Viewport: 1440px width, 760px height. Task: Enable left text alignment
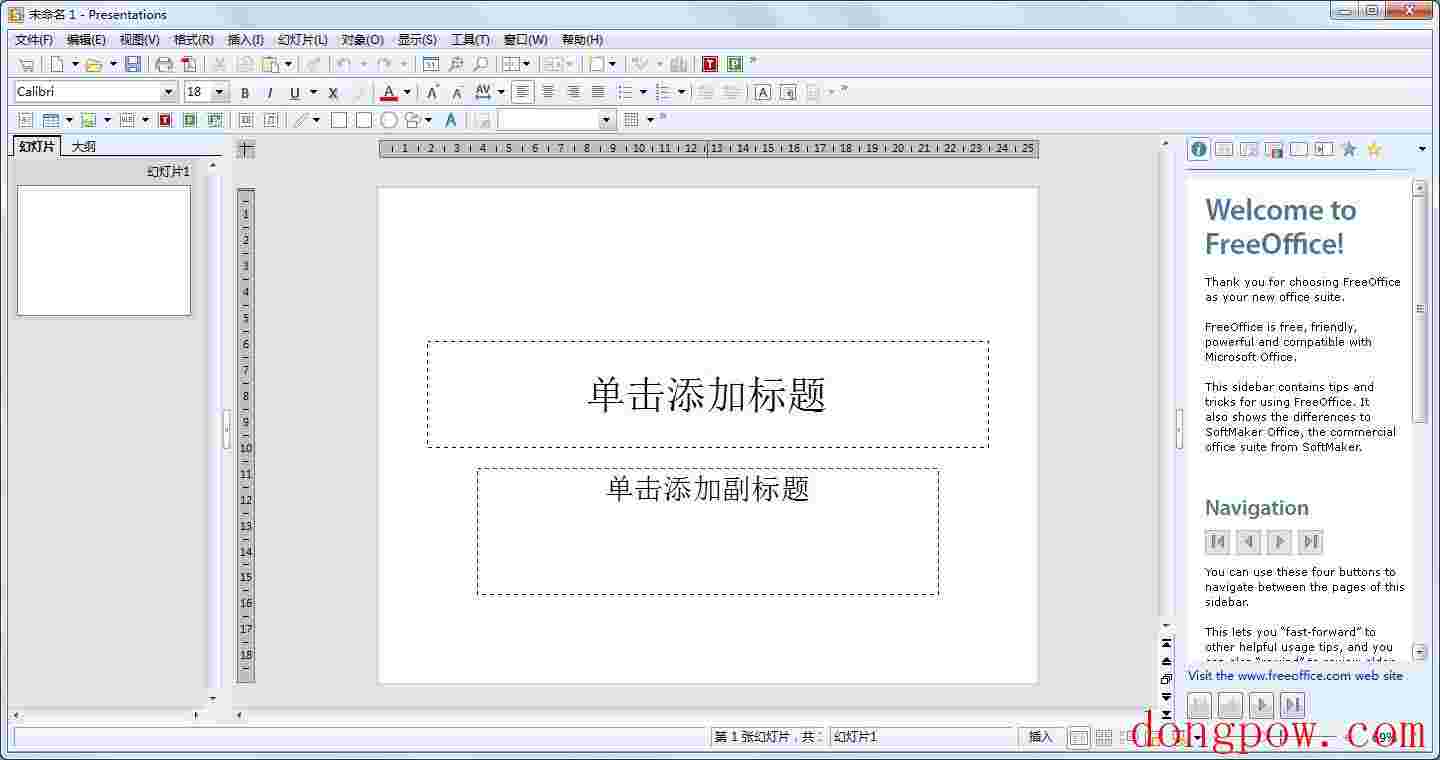(522, 92)
